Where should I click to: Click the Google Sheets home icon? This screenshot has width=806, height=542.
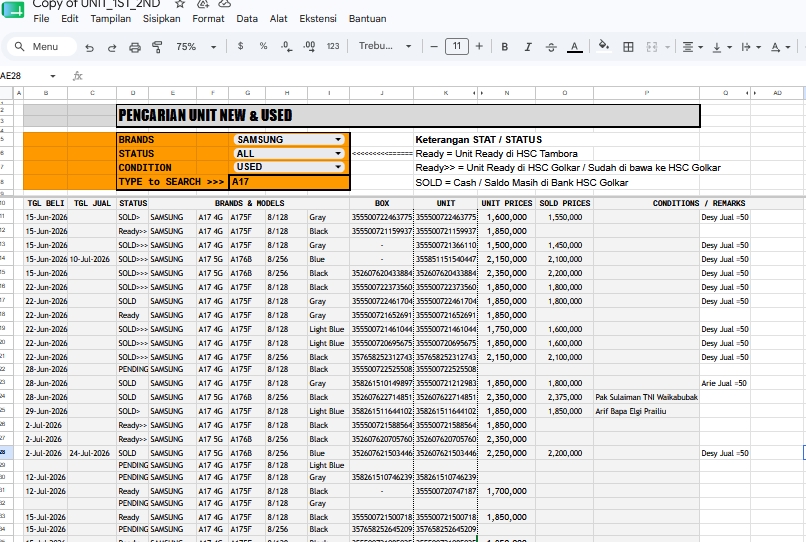point(13,8)
